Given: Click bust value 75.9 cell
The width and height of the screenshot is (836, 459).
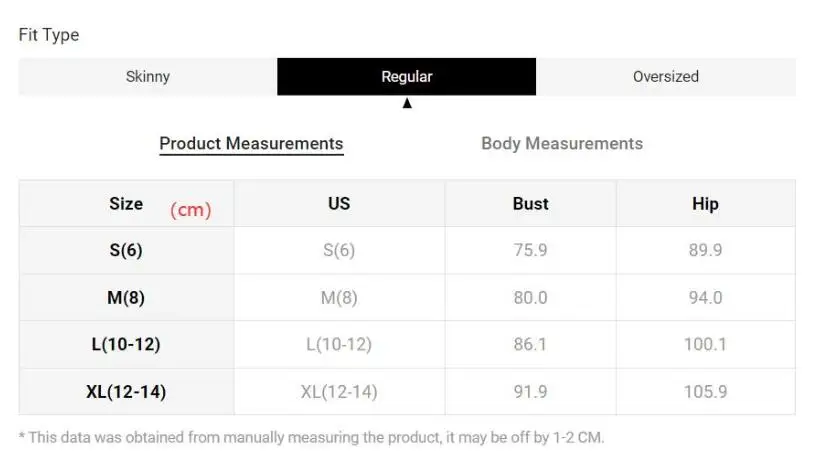Looking at the screenshot, I should pyautogui.click(x=530, y=251).
